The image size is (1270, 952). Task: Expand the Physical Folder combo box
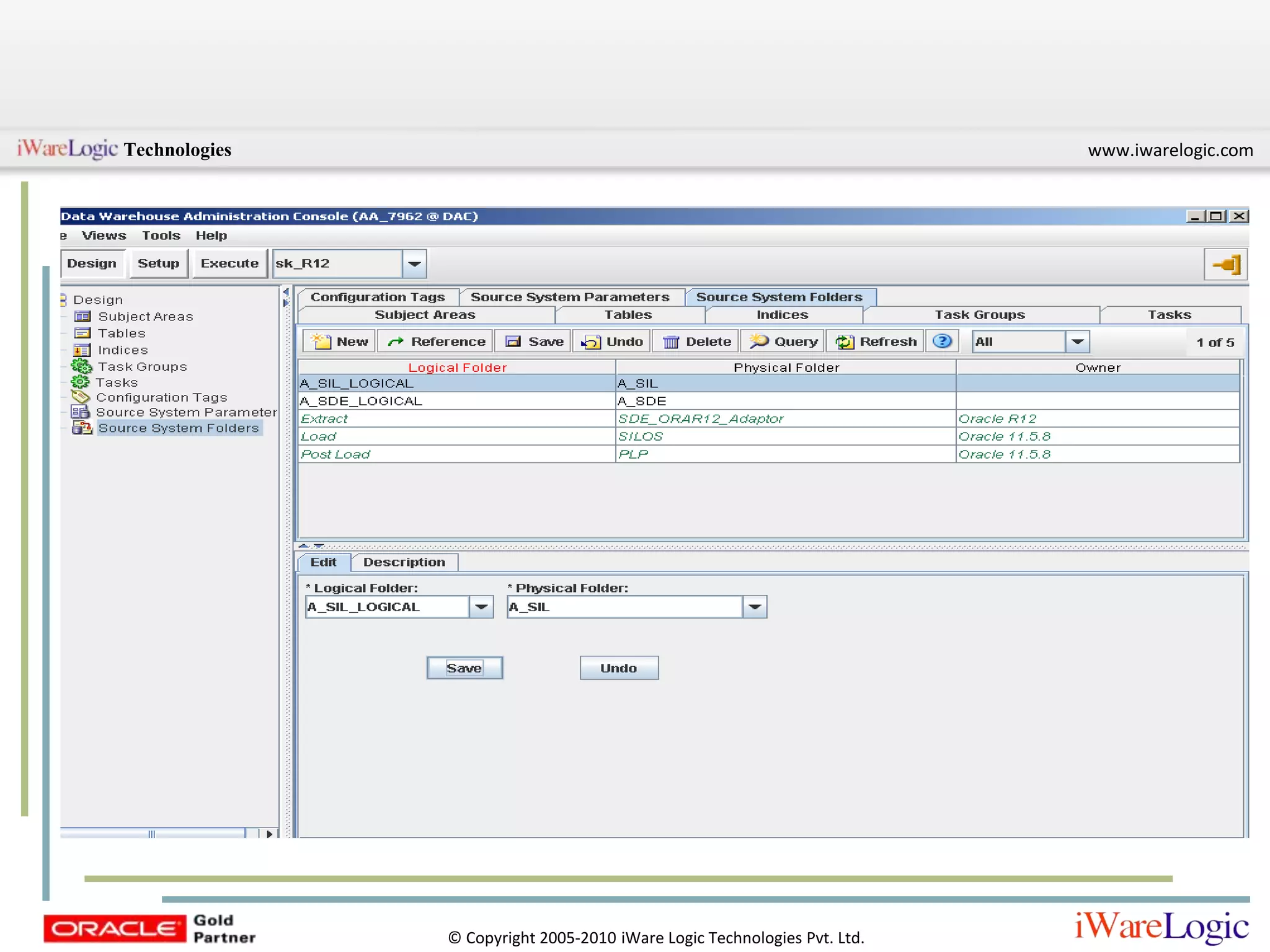point(755,607)
